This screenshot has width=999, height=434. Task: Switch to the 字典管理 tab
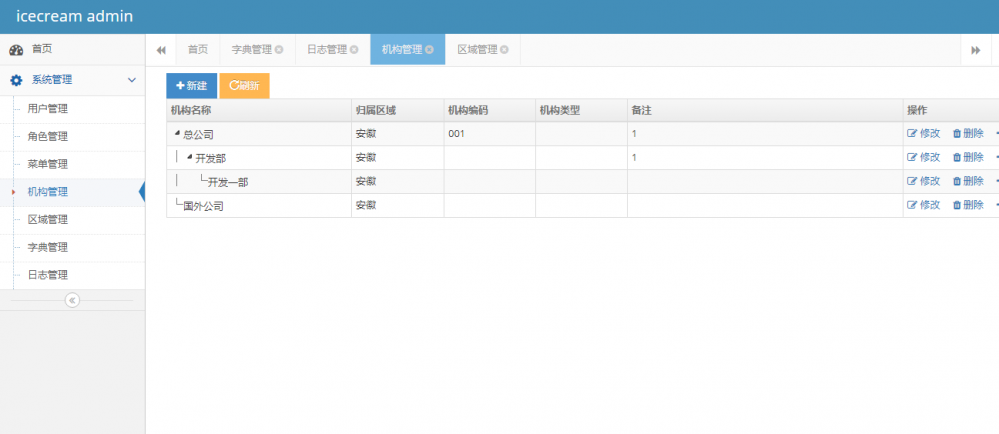251,50
